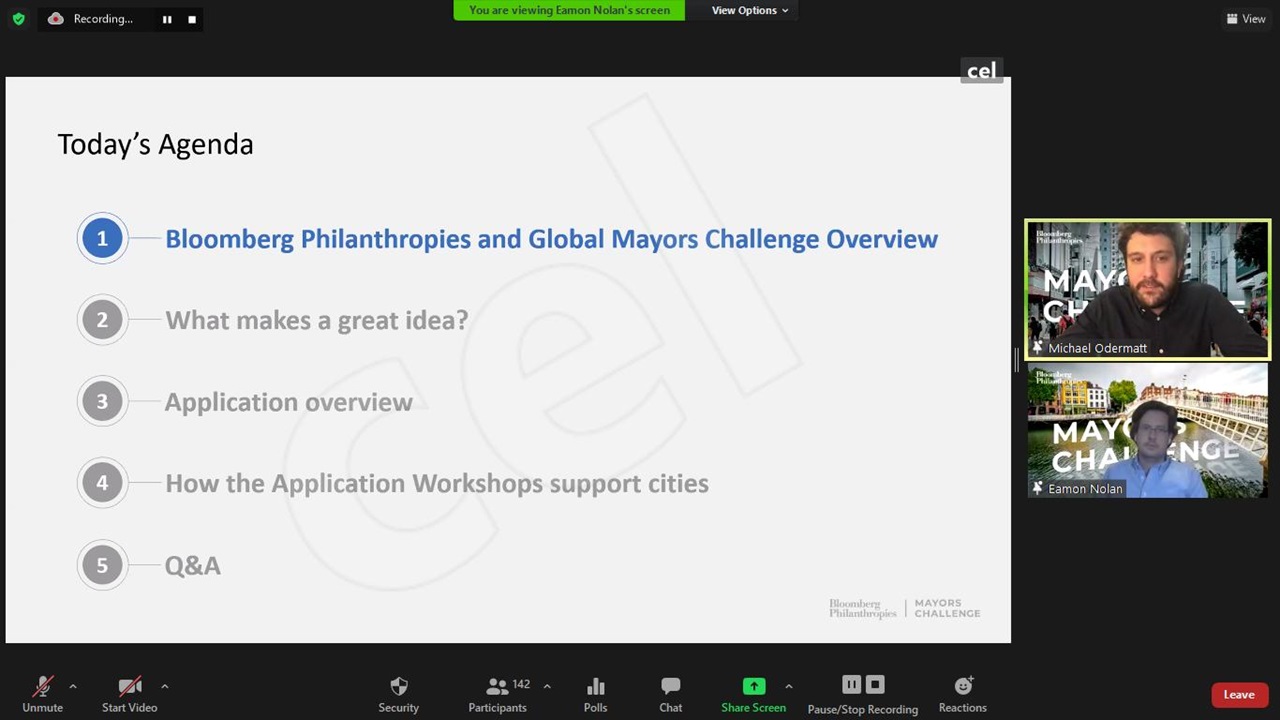
Task: Click agenda text "Application overview"
Action: 288,402
